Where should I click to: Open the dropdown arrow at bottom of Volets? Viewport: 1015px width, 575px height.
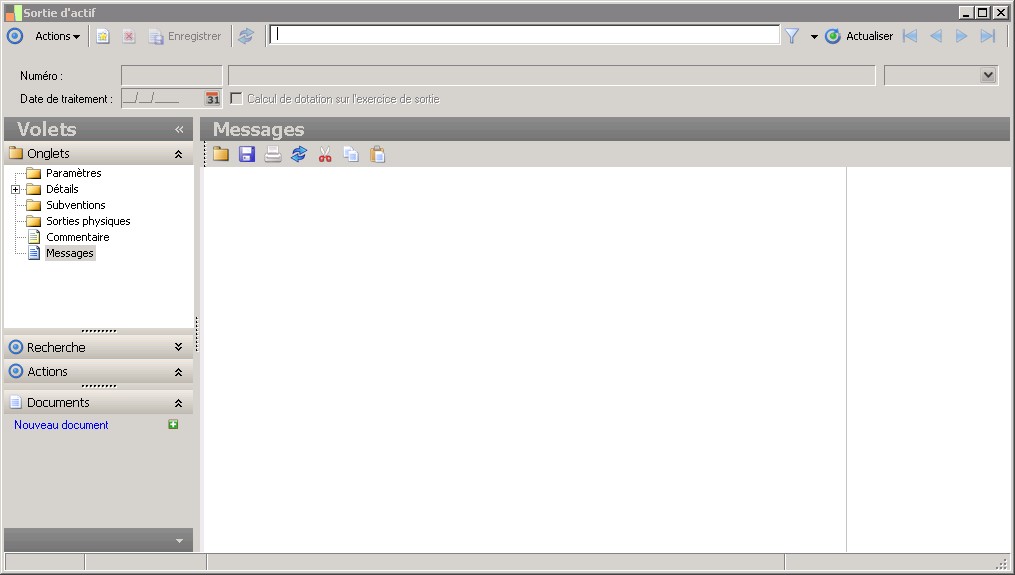[x=179, y=541]
